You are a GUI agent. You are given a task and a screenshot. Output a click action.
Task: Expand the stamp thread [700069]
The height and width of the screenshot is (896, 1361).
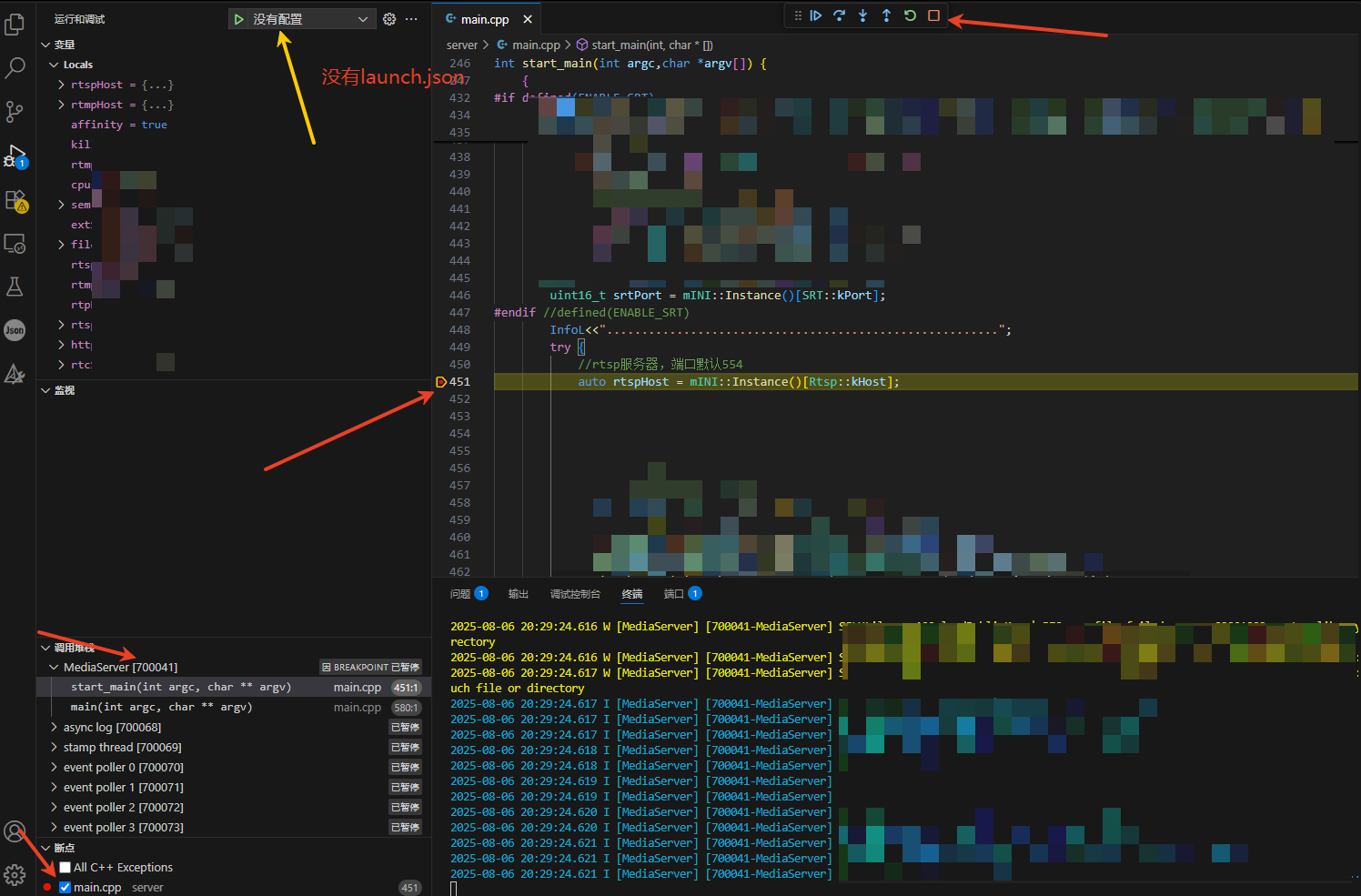point(54,748)
